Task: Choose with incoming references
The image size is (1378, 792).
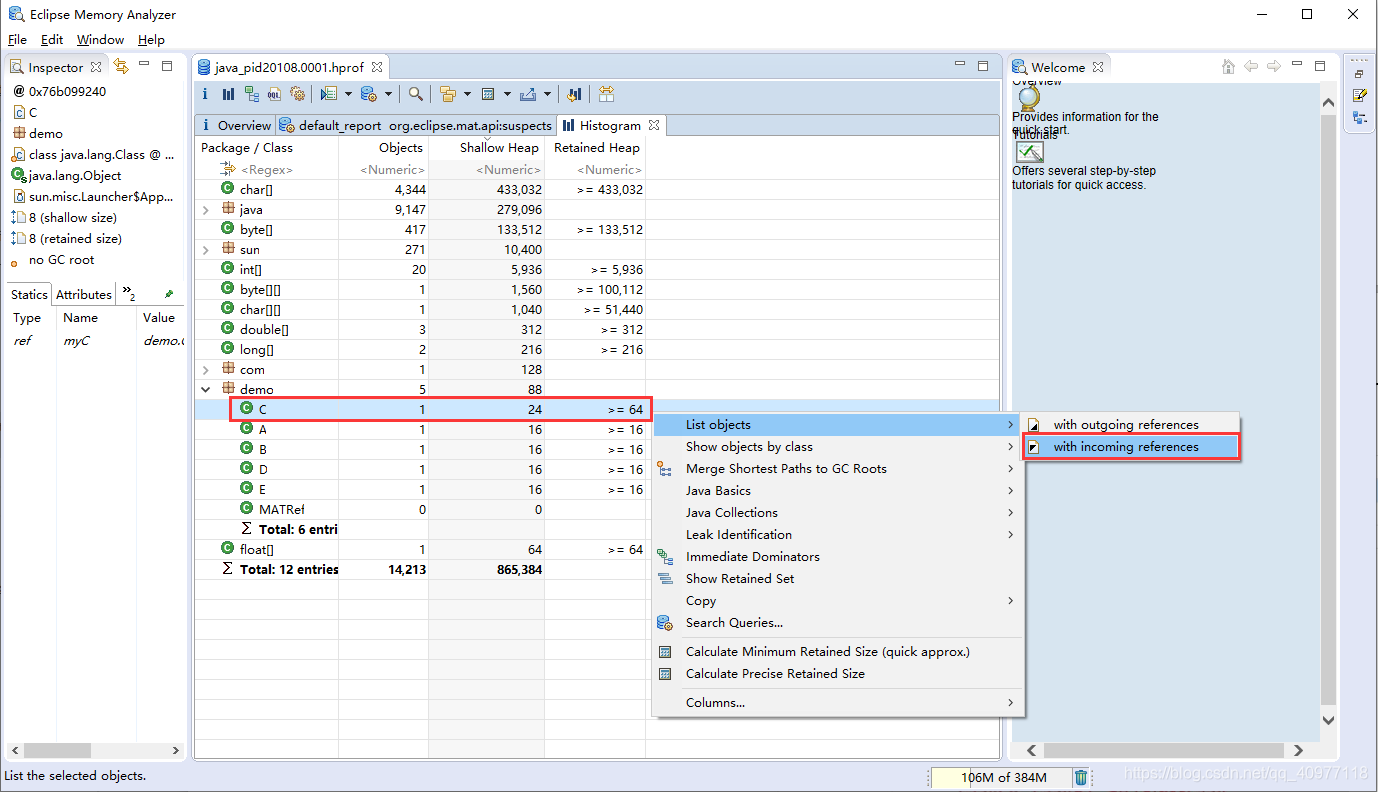Action: [1130, 447]
